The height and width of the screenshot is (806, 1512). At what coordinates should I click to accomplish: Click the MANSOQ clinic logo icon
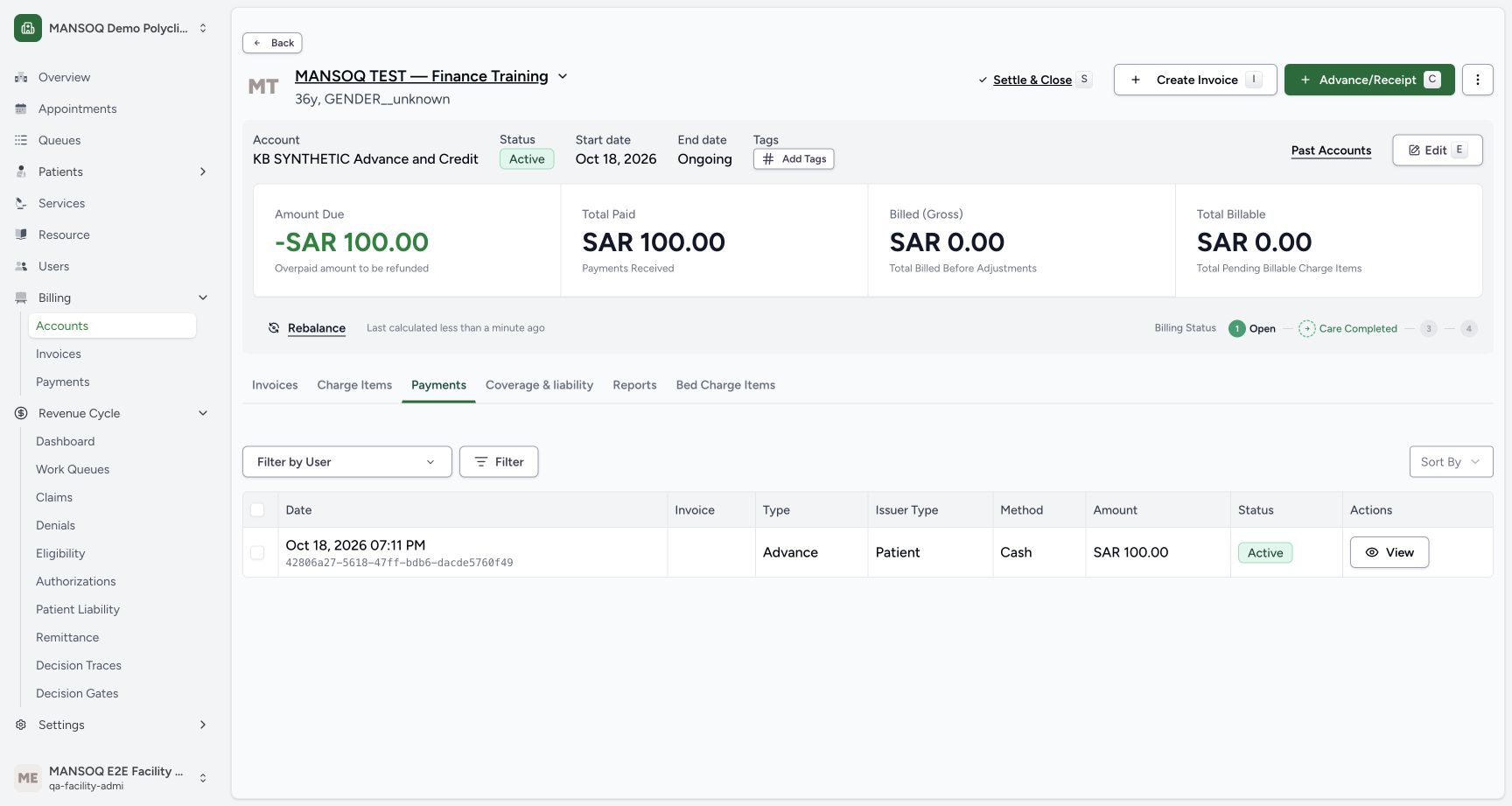tap(28, 28)
